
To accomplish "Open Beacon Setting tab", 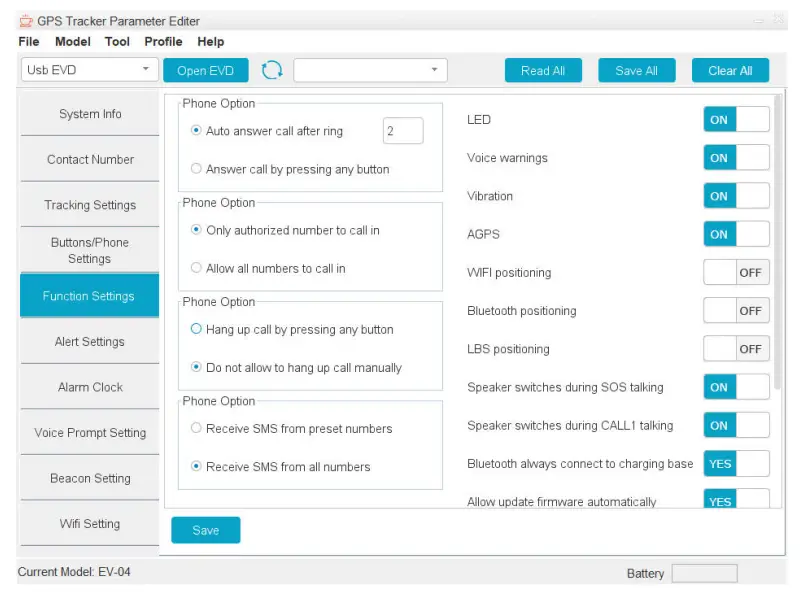I will [90, 478].
